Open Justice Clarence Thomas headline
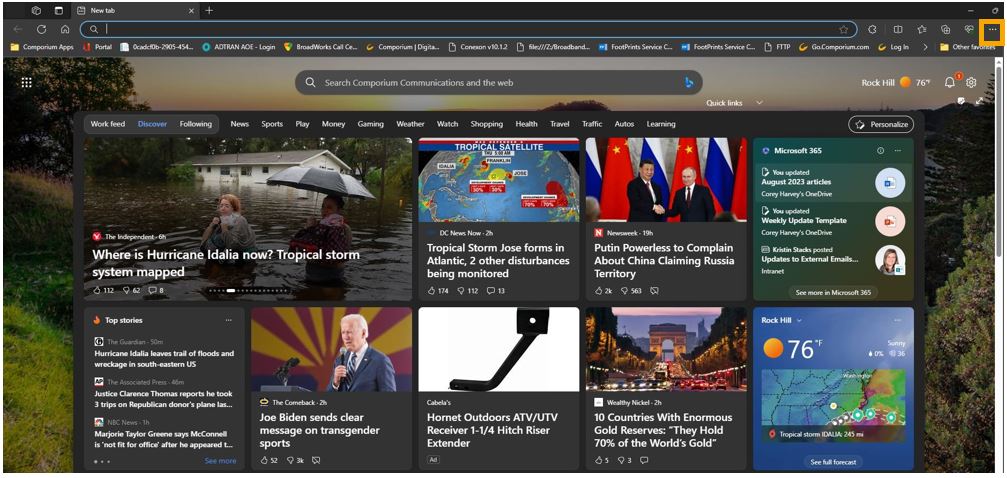 164,399
